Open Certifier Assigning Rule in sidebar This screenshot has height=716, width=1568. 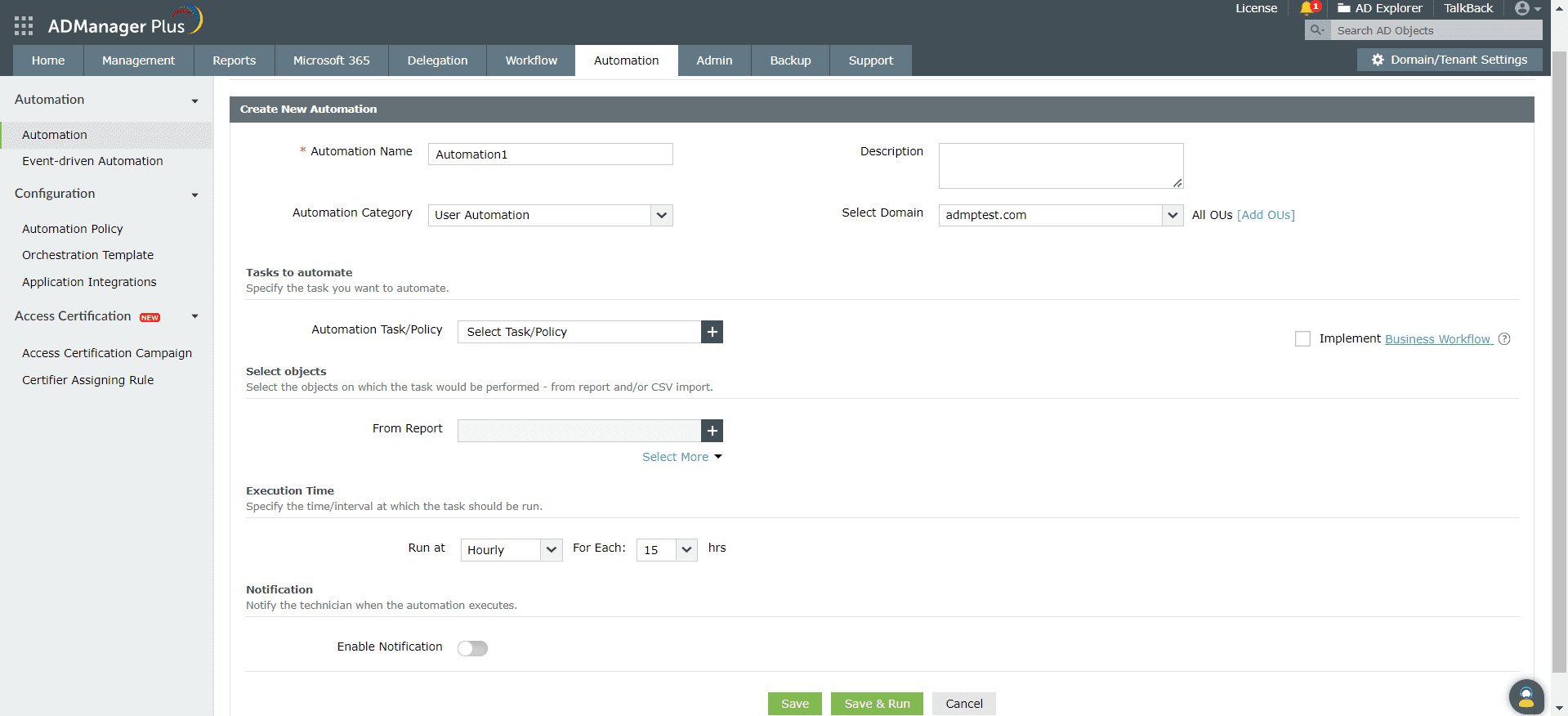click(88, 380)
